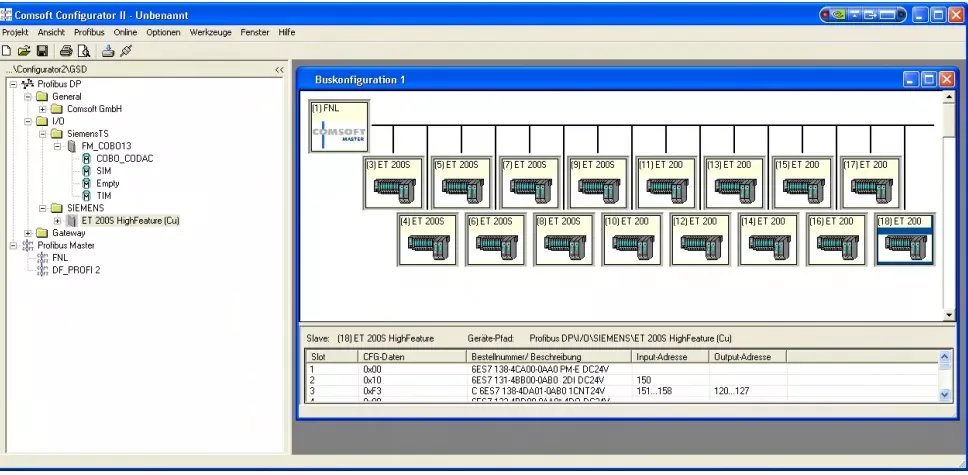The image size is (968, 475).
Task: Click the bus diagram scrollbar up arrow
Action: tap(949, 98)
